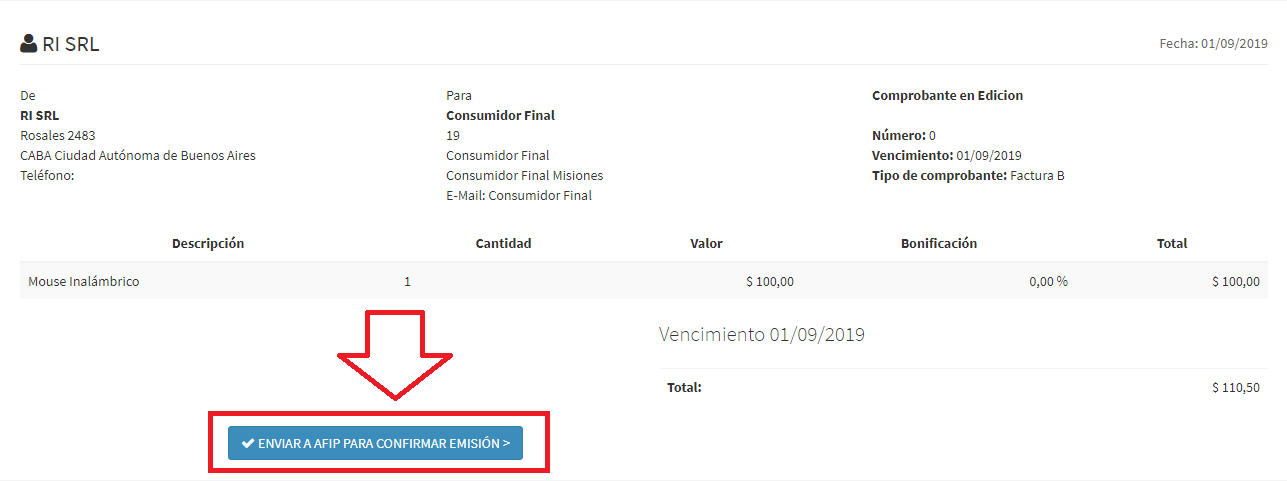Click the Bonificación column header

pos(939,243)
